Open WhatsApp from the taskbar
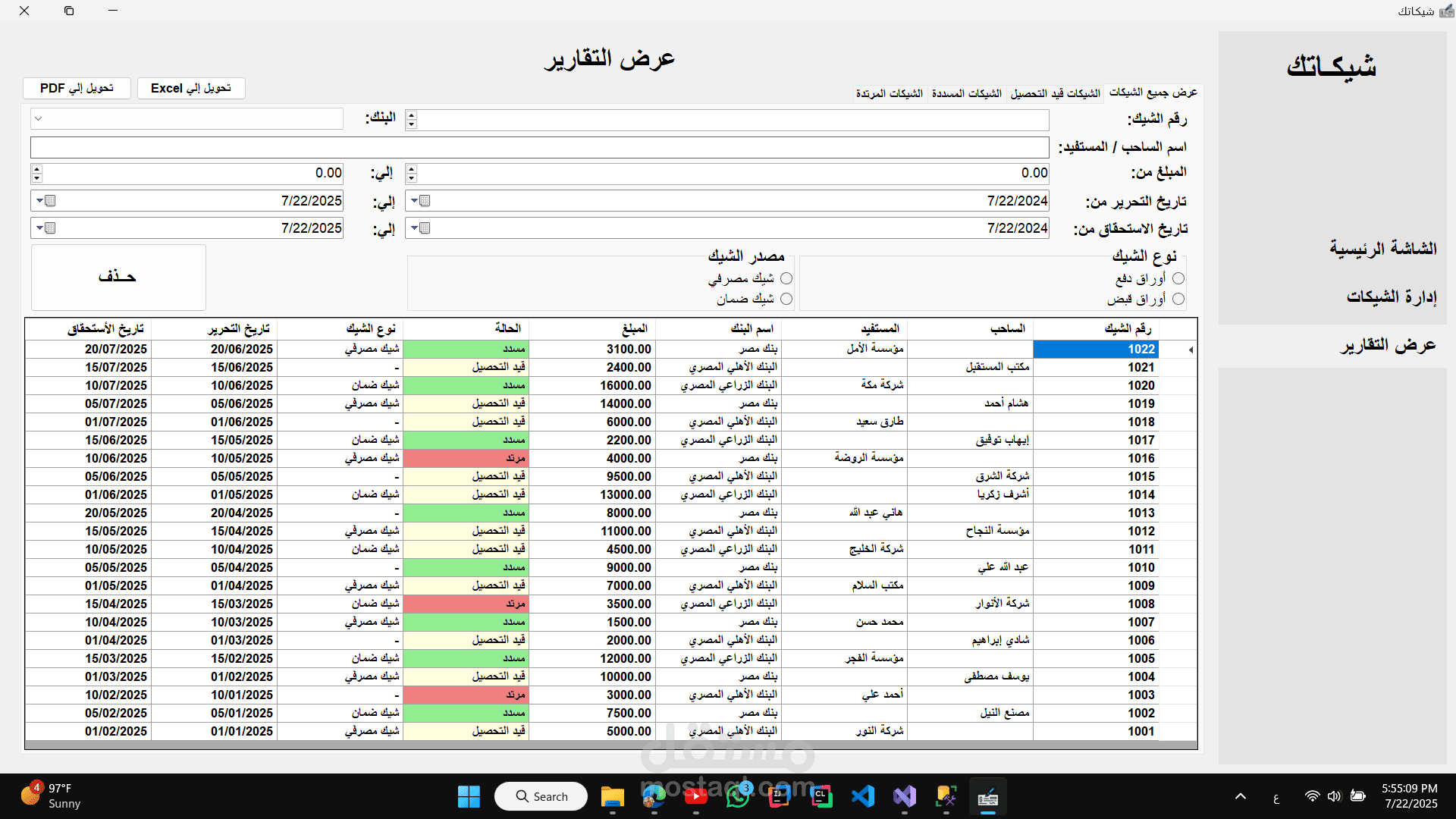 (x=737, y=797)
